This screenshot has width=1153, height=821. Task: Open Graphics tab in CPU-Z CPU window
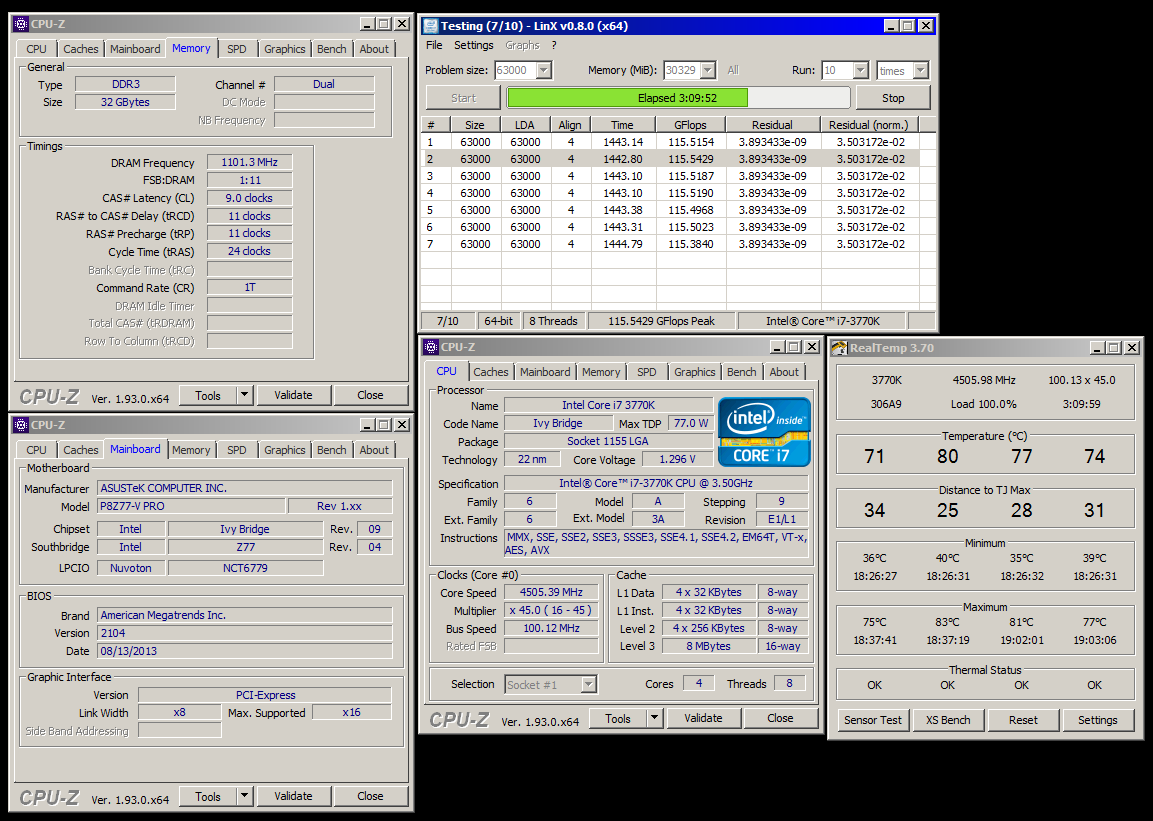[694, 372]
